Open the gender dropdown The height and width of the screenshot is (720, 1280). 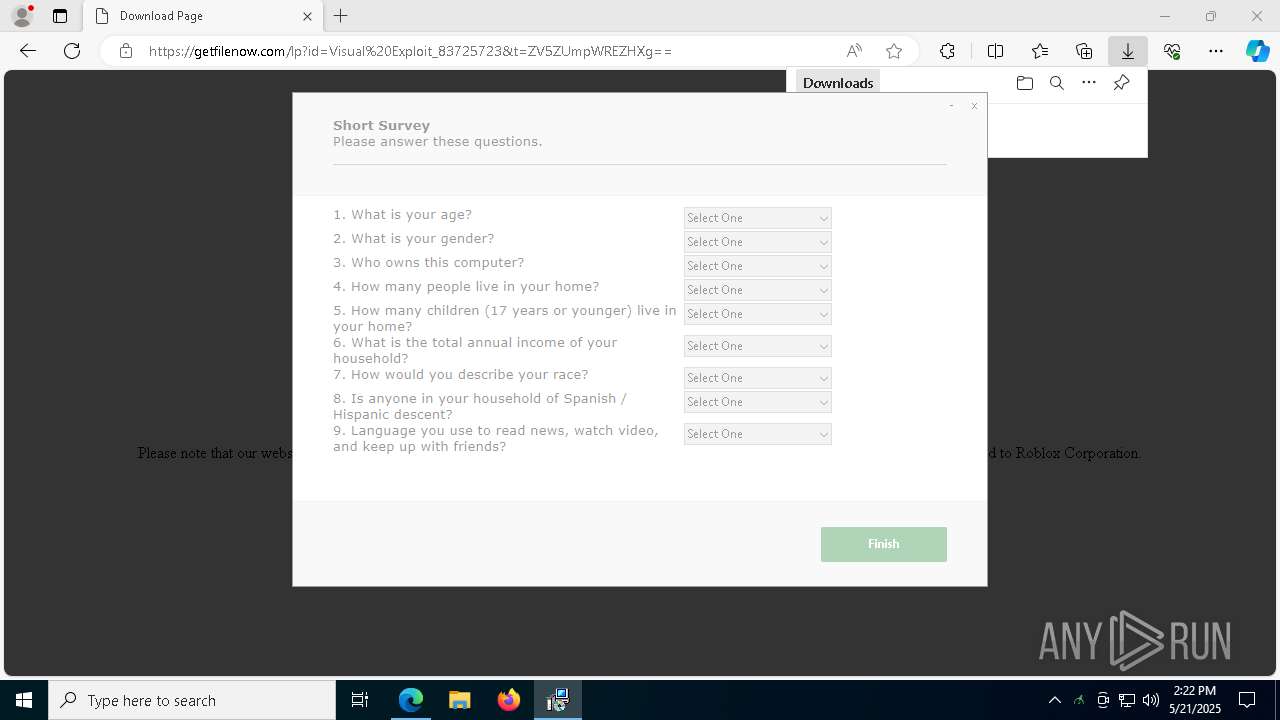coord(757,242)
